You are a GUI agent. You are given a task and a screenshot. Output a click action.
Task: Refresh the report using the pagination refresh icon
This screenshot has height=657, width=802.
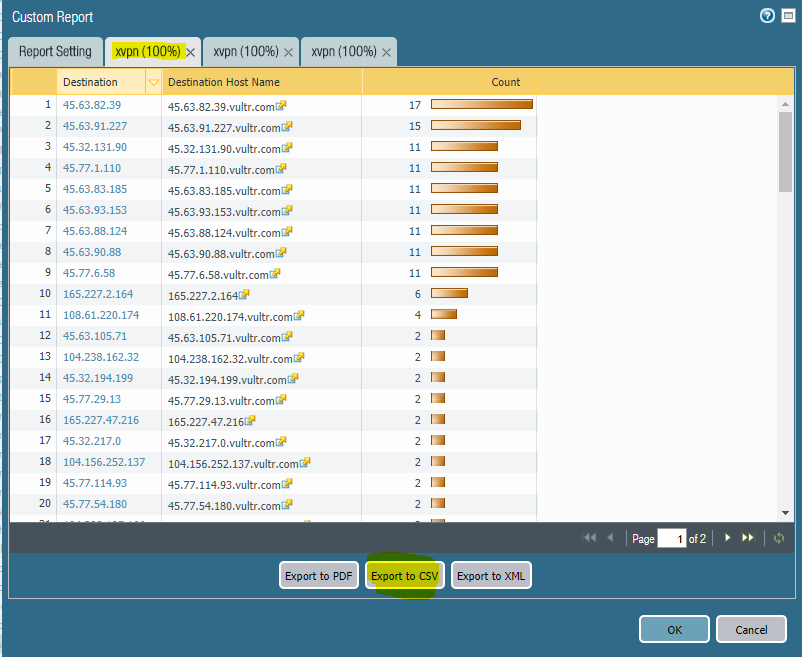click(x=779, y=538)
